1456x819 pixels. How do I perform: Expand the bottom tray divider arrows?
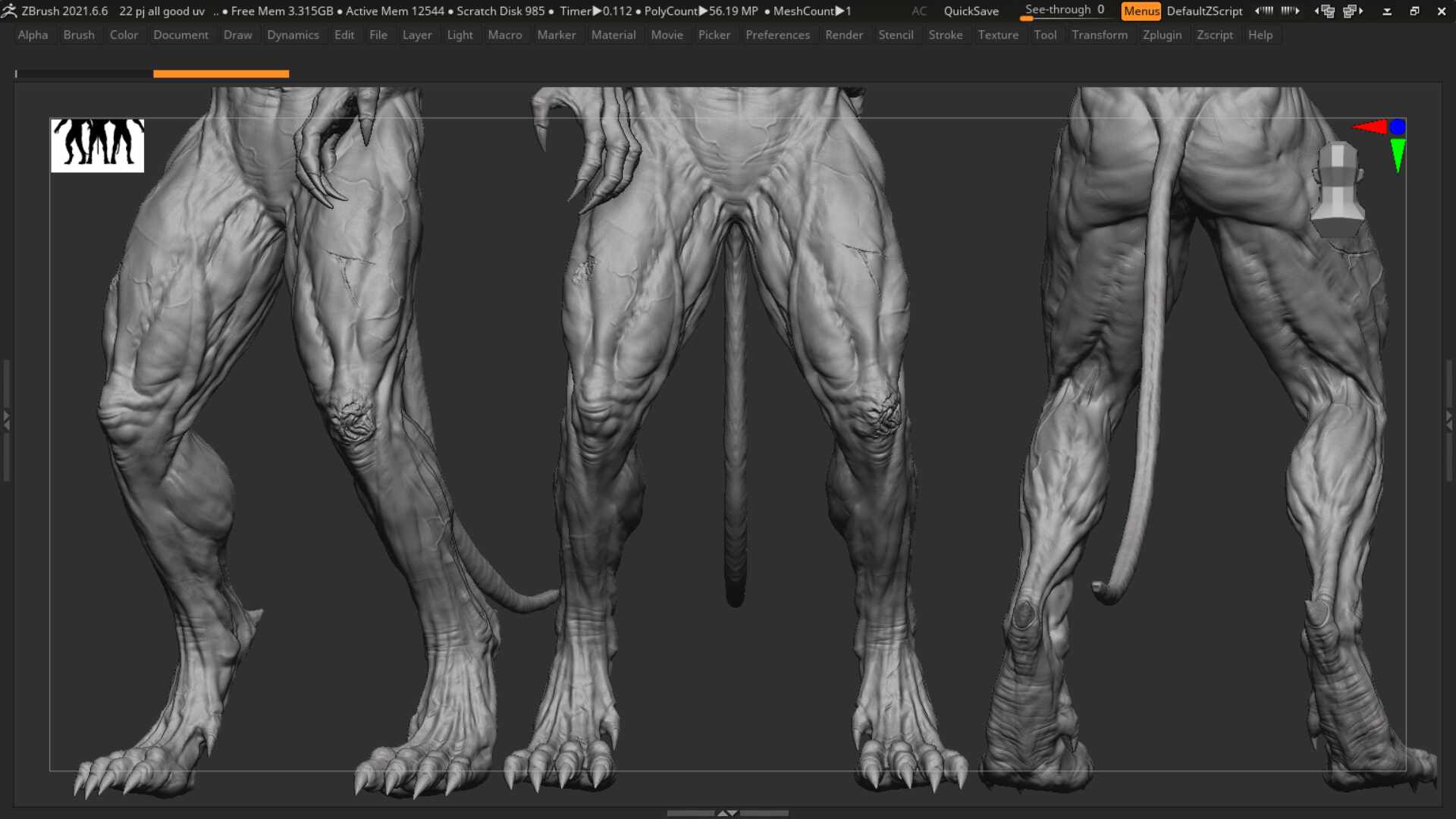(x=727, y=813)
